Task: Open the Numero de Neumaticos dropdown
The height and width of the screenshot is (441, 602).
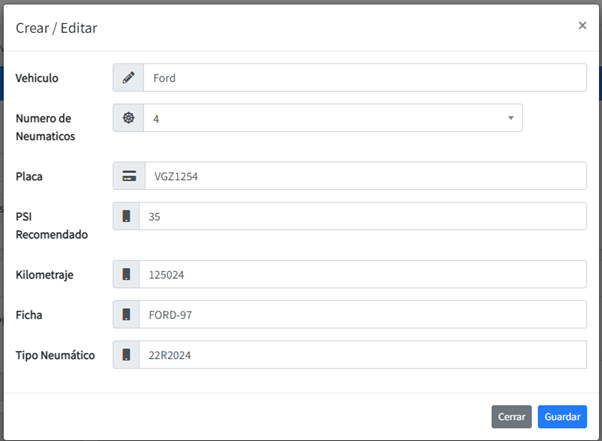Action: (332, 118)
